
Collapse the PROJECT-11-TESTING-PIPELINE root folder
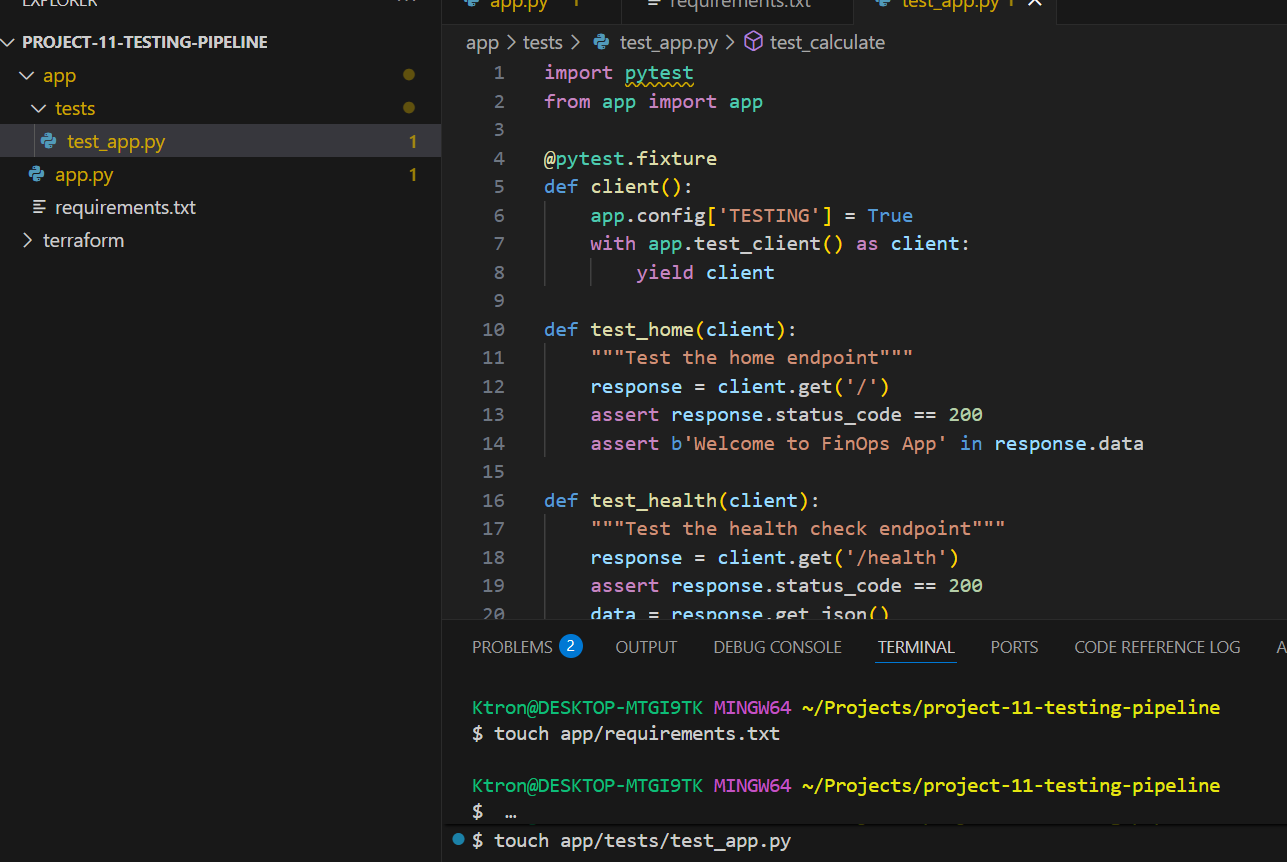coord(10,42)
